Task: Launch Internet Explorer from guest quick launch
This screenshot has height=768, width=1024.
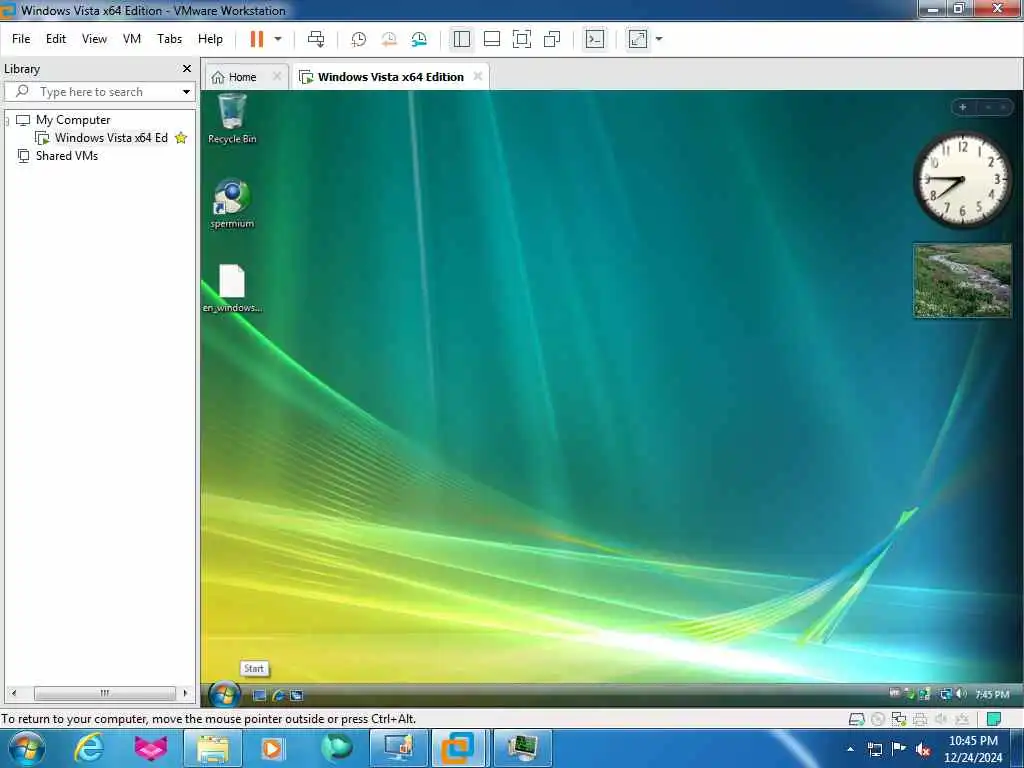Action: [x=278, y=696]
